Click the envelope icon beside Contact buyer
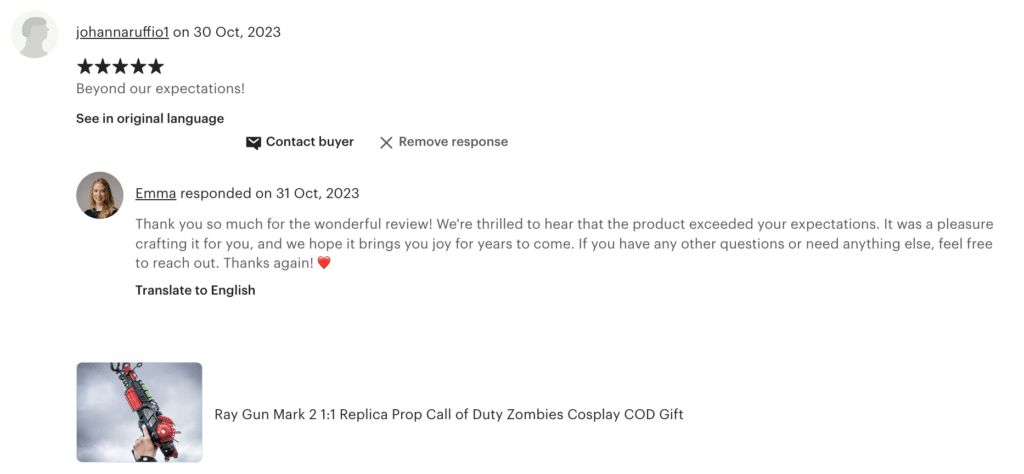 pyautogui.click(x=253, y=142)
